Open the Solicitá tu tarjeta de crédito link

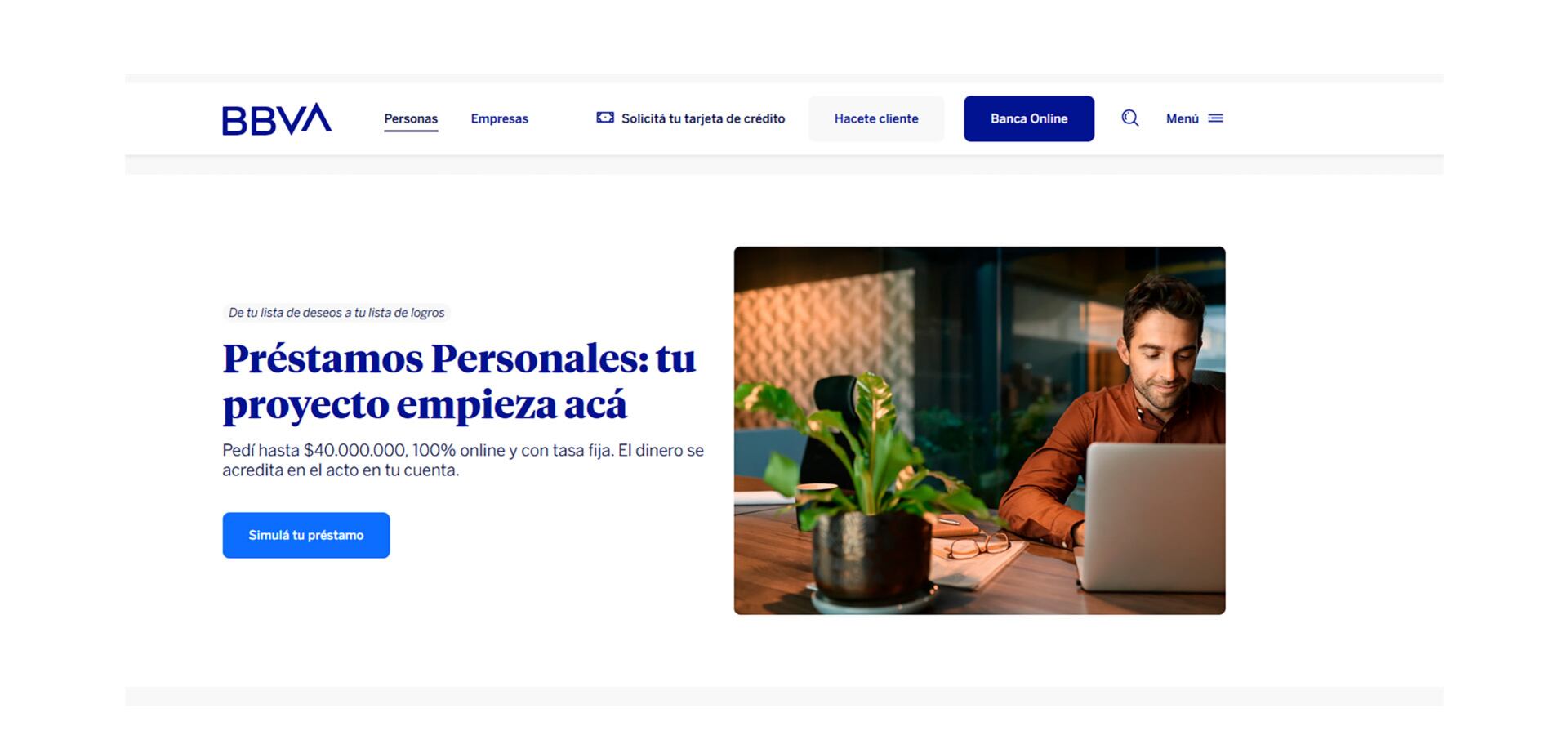click(x=703, y=118)
